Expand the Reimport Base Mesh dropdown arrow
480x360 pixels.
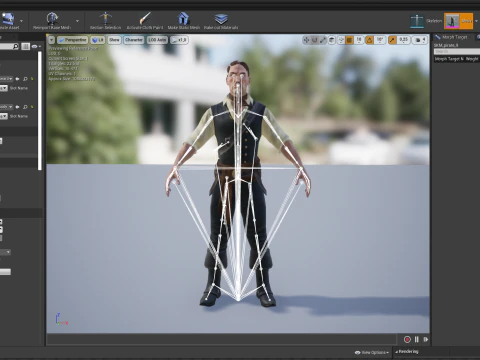coord(77,21)
